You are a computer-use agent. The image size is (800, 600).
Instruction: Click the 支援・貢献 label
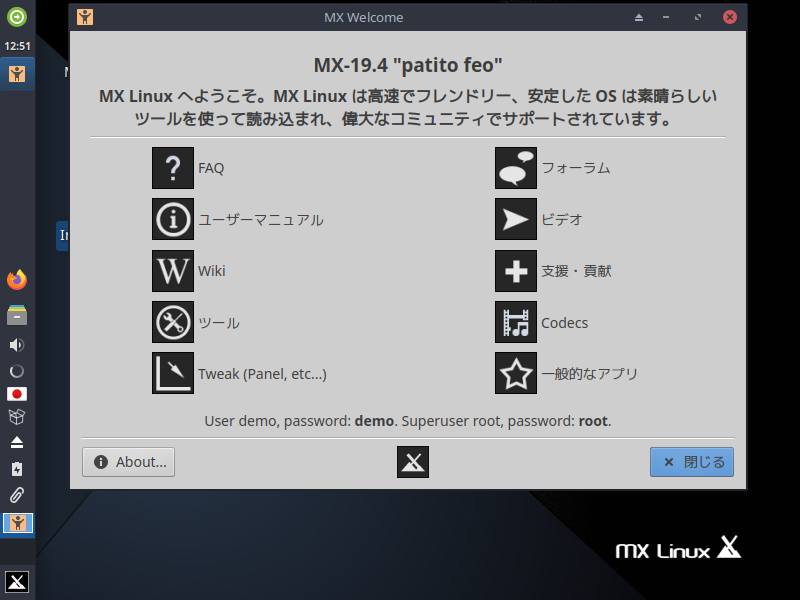pyautogui.click(x=576, y=271)
